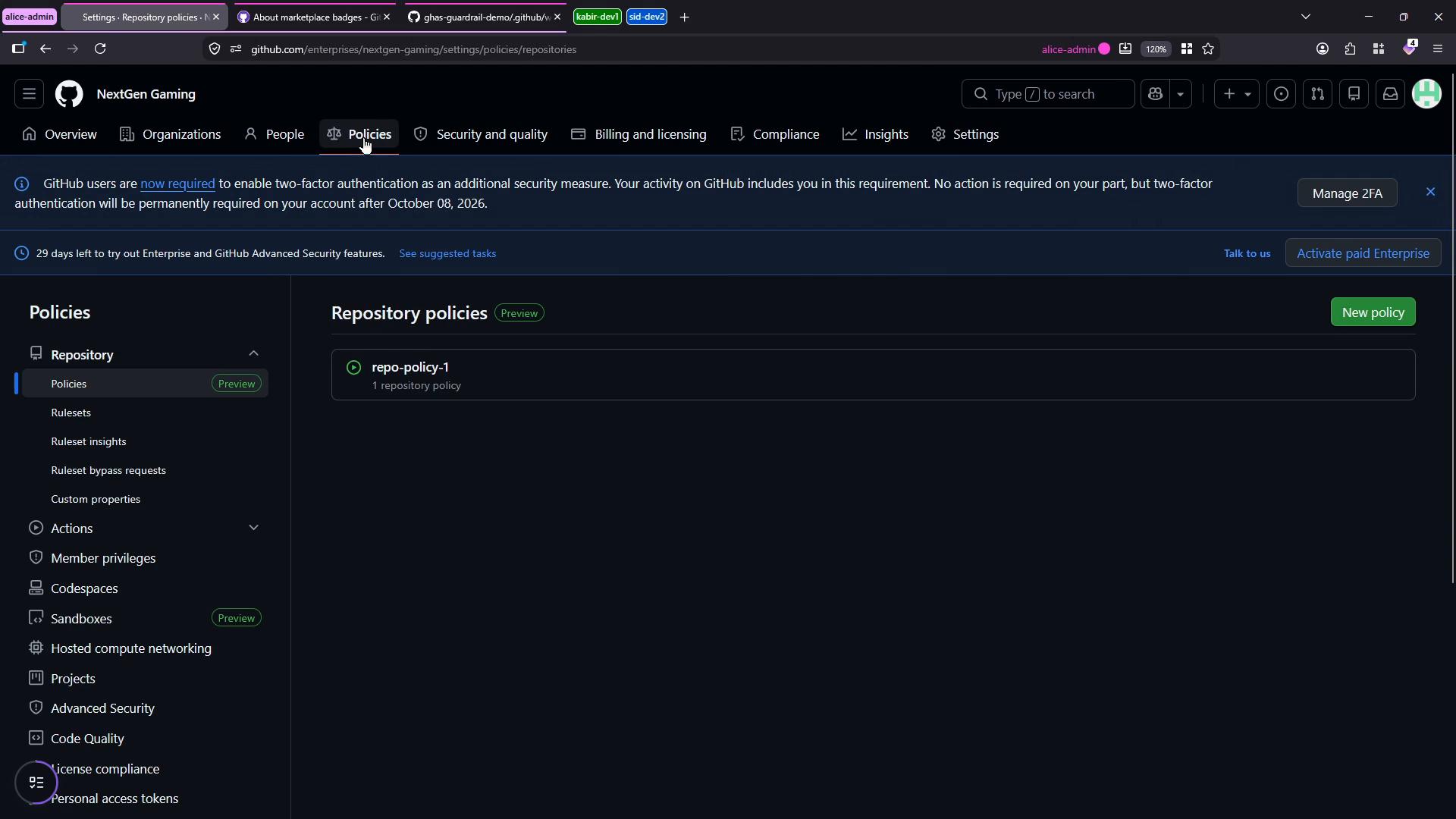1456x819 pixels.
Task: Click the repo-policy-1 status icon
Action: (353, 368)
